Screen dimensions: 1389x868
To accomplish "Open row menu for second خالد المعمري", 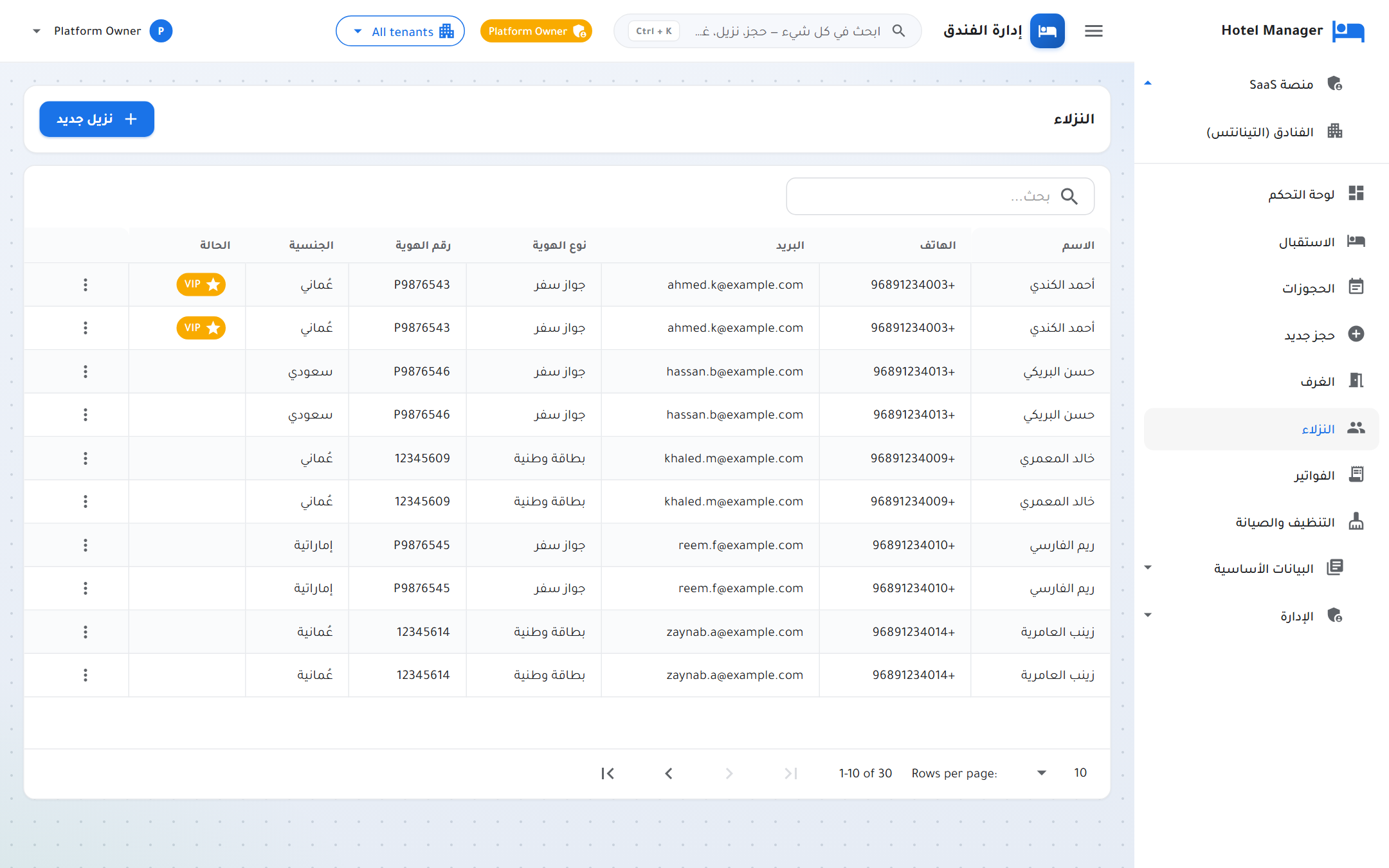I will pos(85,502).
